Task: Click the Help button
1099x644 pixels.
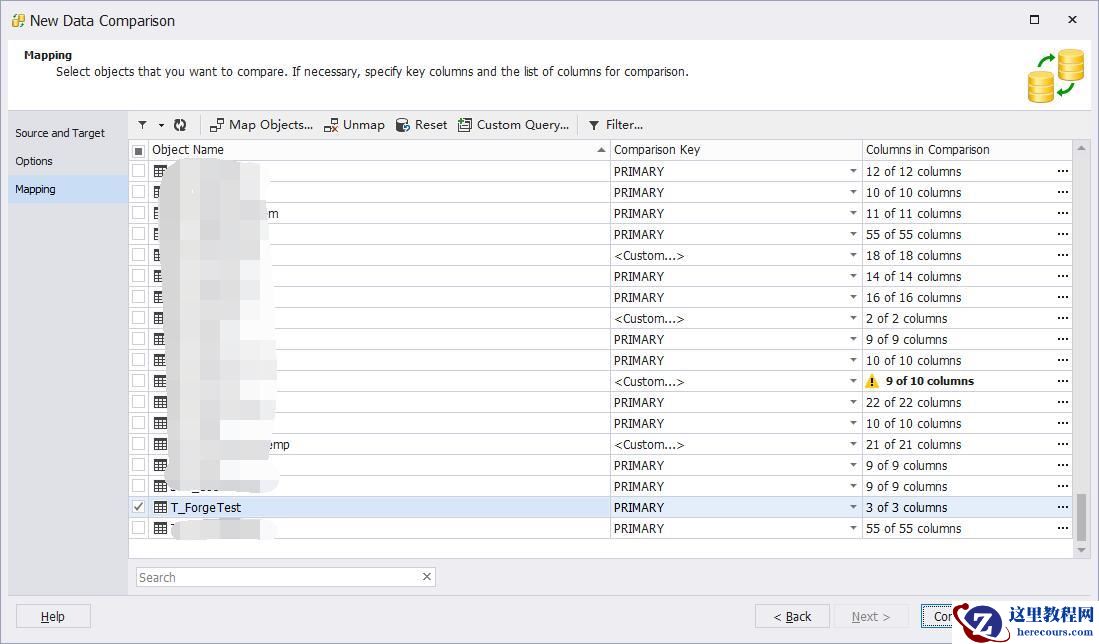Action: tap(53, 616)
